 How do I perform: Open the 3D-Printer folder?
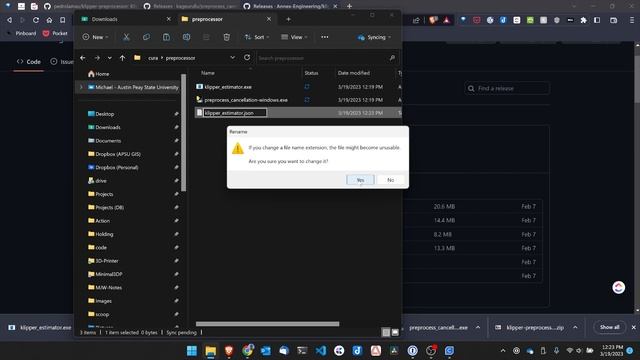103,261
